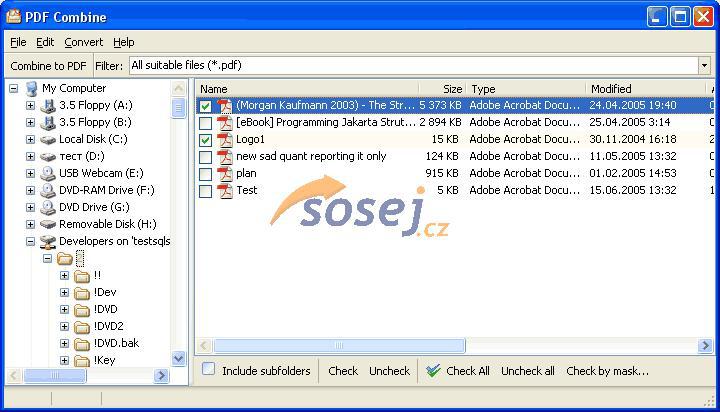Expand the !Dev folder node
720x412 pixels.
[64, 293]
